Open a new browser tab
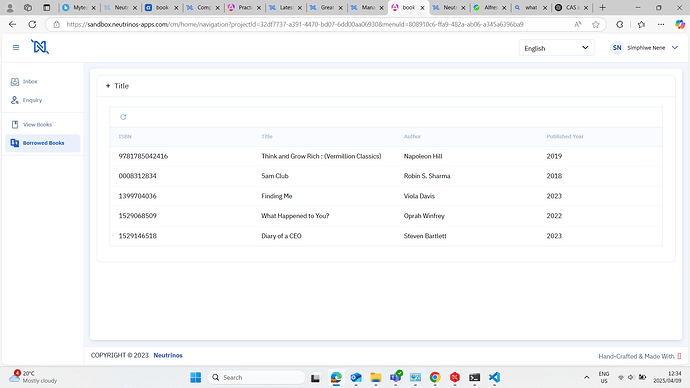690x388 pixels. tap(602, 7)
